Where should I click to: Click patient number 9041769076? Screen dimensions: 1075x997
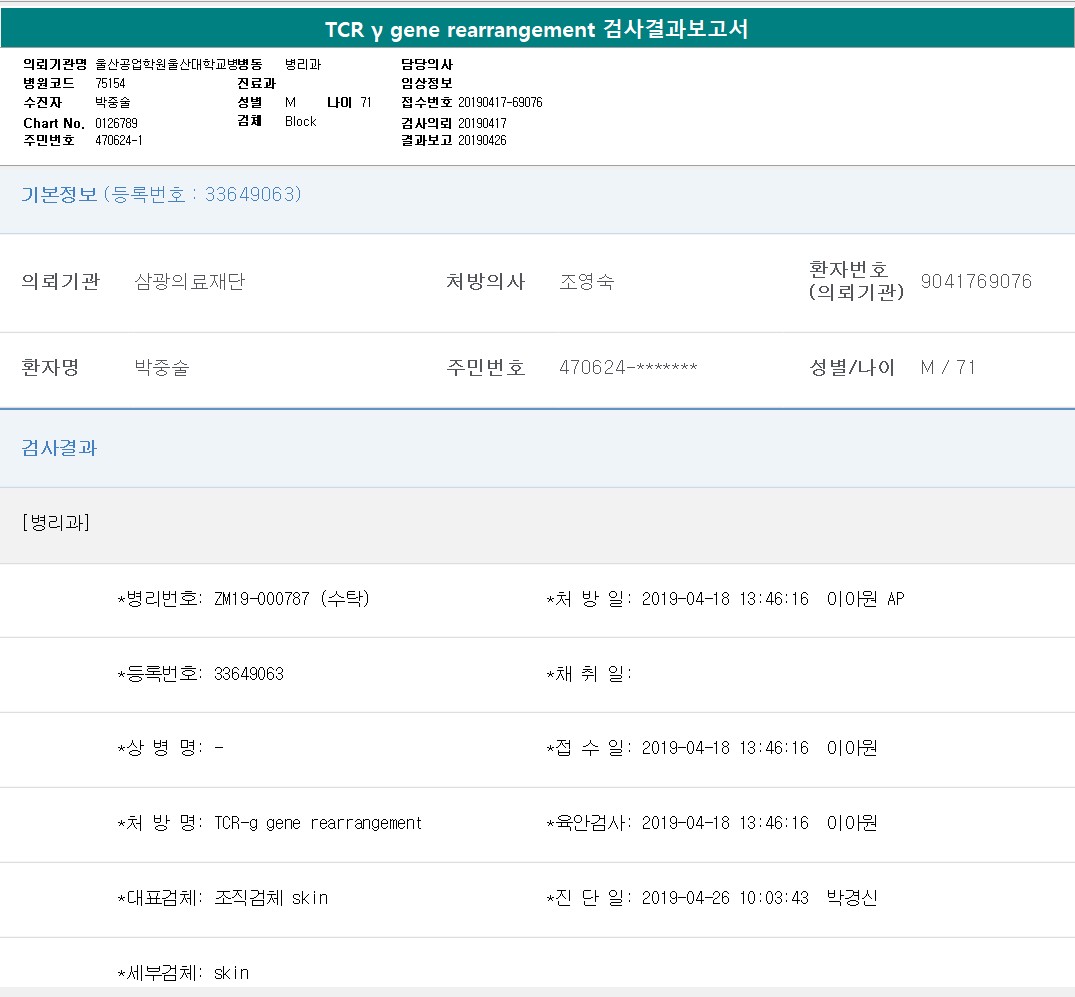tap(975, 282)
